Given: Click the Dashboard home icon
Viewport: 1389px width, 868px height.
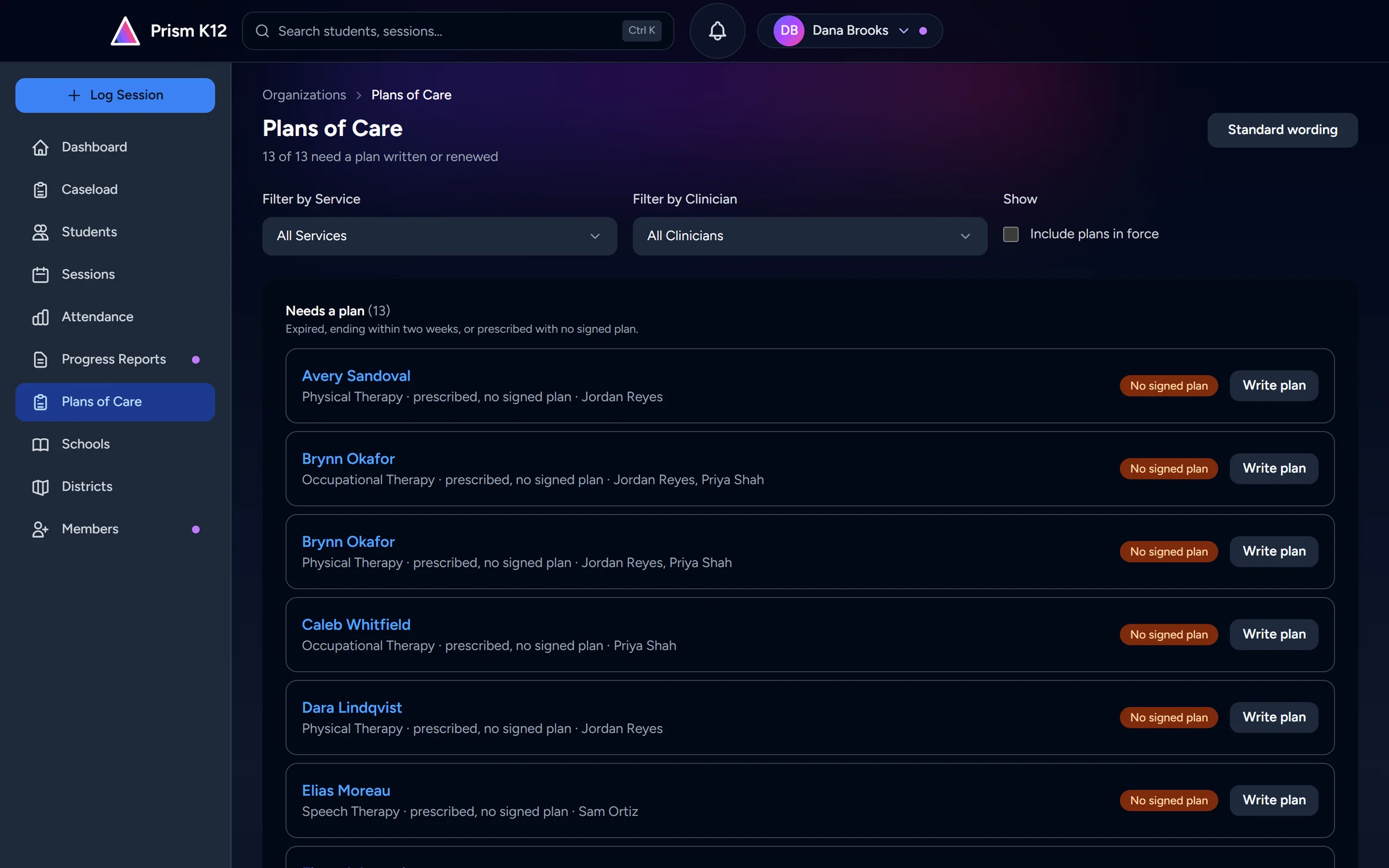Looking at the screenshot, I should click(40, 147).
